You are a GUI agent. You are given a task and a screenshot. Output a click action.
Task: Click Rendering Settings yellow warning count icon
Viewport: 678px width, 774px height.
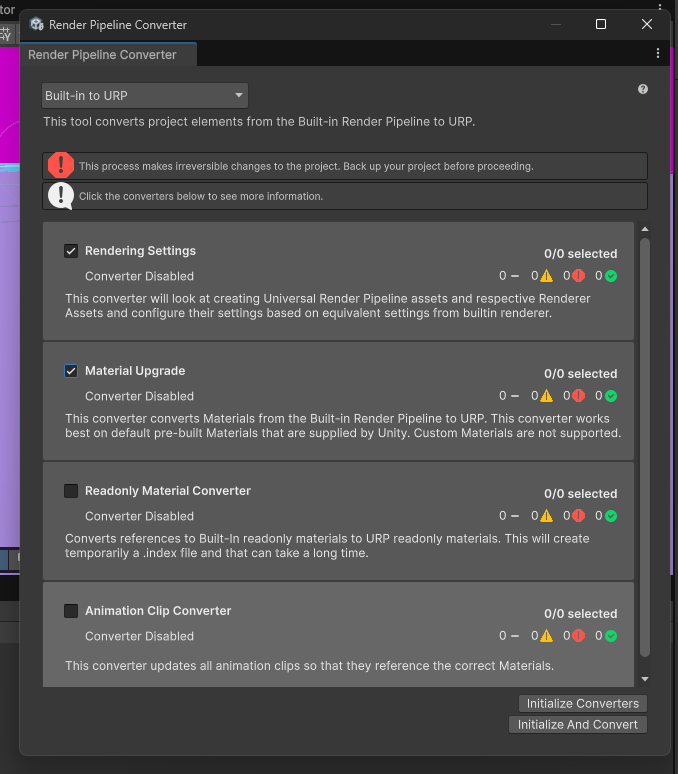(546, 276)
